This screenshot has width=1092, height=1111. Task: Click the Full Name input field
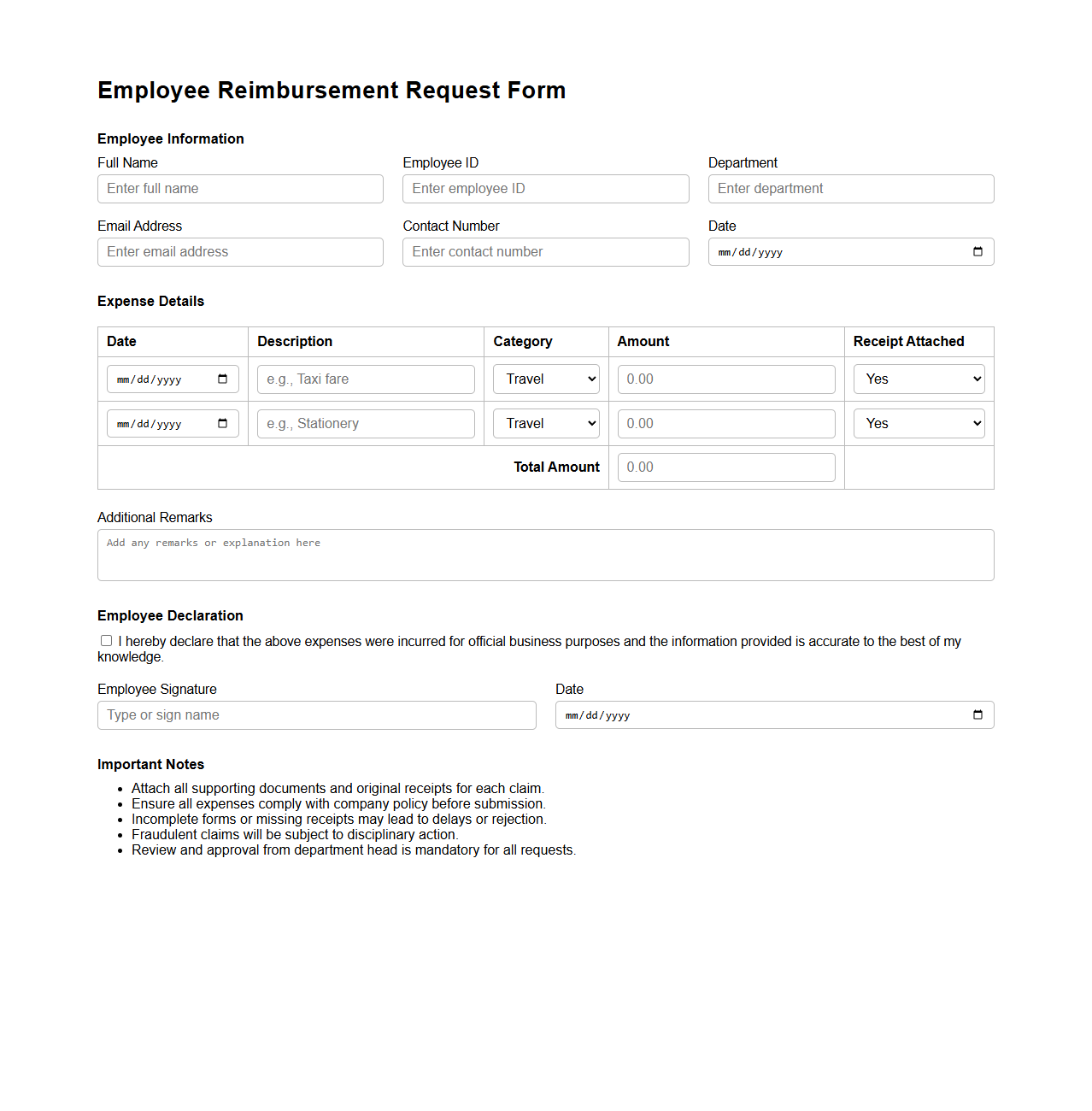point(240,189)
